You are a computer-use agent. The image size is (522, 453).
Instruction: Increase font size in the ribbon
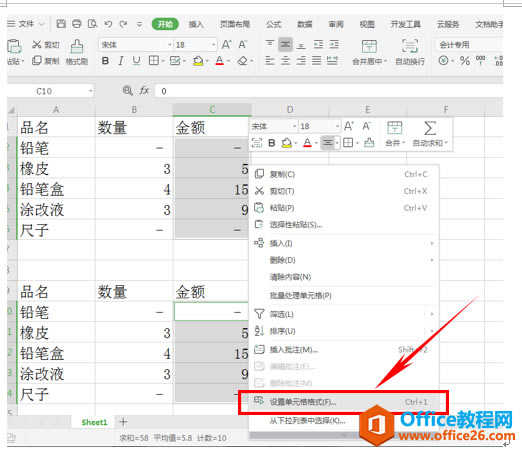click(x=227, y=44)
